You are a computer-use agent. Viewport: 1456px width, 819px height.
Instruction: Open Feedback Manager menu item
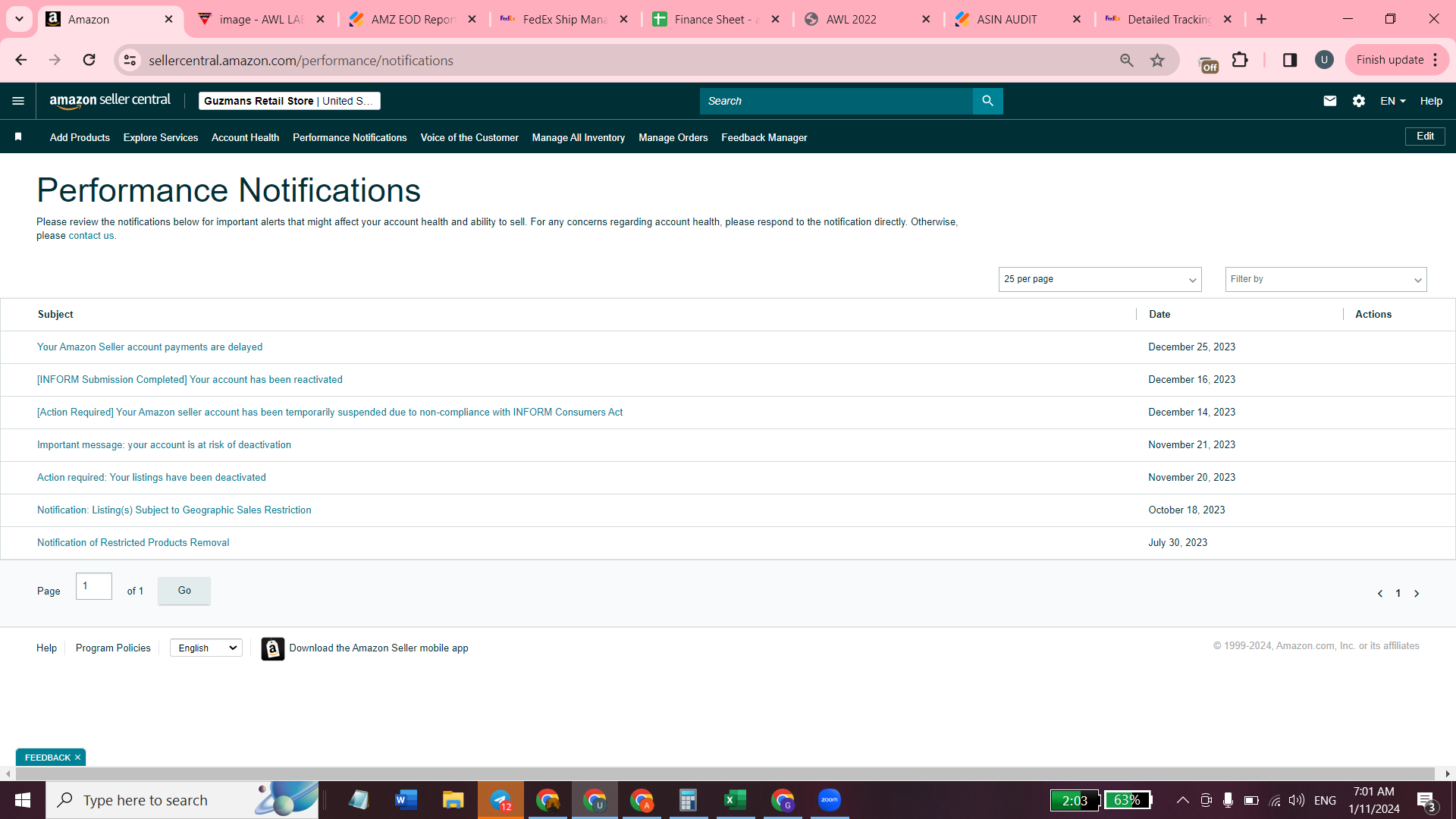coord(764,137)
